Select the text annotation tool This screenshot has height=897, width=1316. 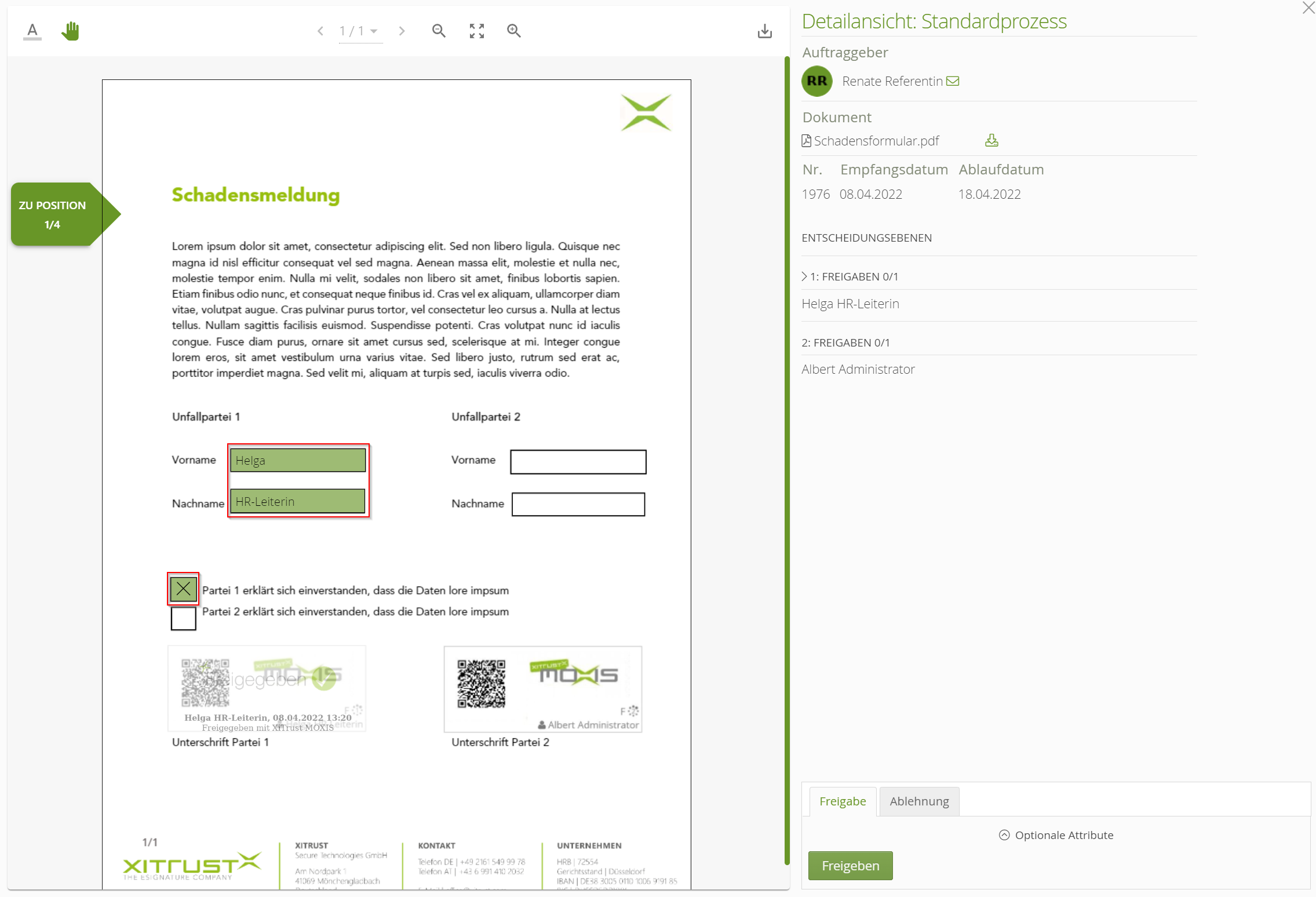pyautogui.click(x=32, y=30)
